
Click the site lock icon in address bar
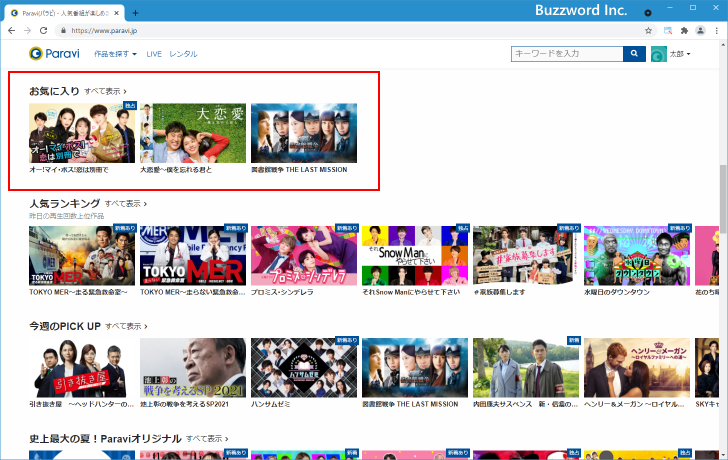(x=63, y=31)
